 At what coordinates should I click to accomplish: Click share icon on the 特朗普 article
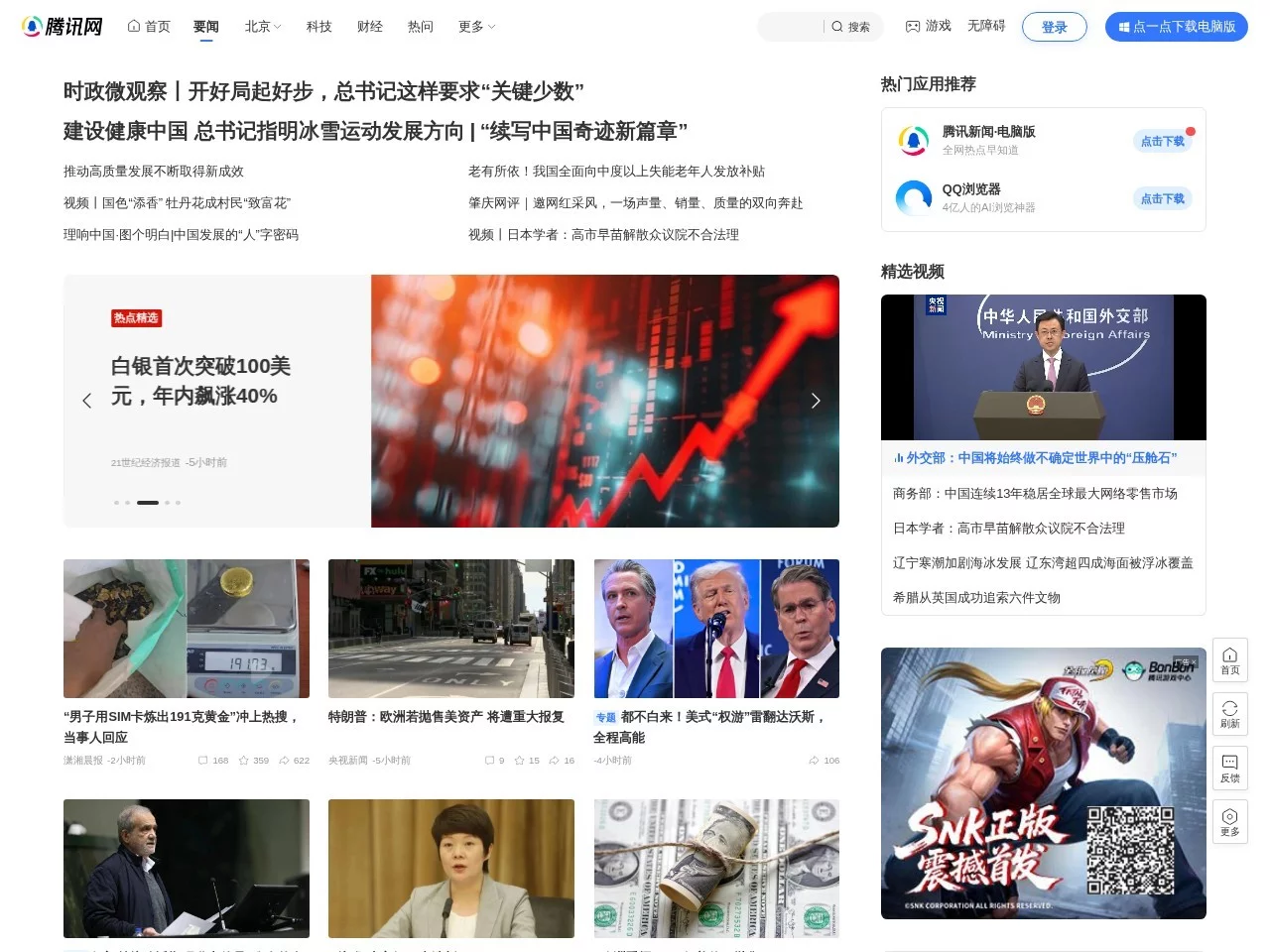click(553, 760)
